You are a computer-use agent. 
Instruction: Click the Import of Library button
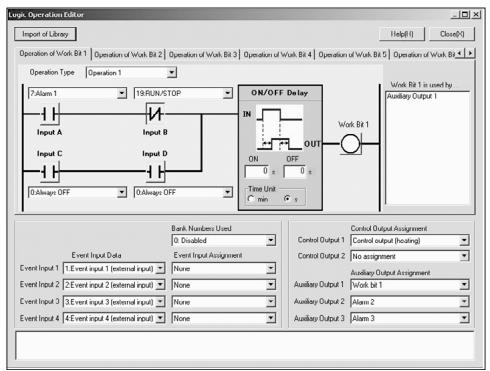45,34
